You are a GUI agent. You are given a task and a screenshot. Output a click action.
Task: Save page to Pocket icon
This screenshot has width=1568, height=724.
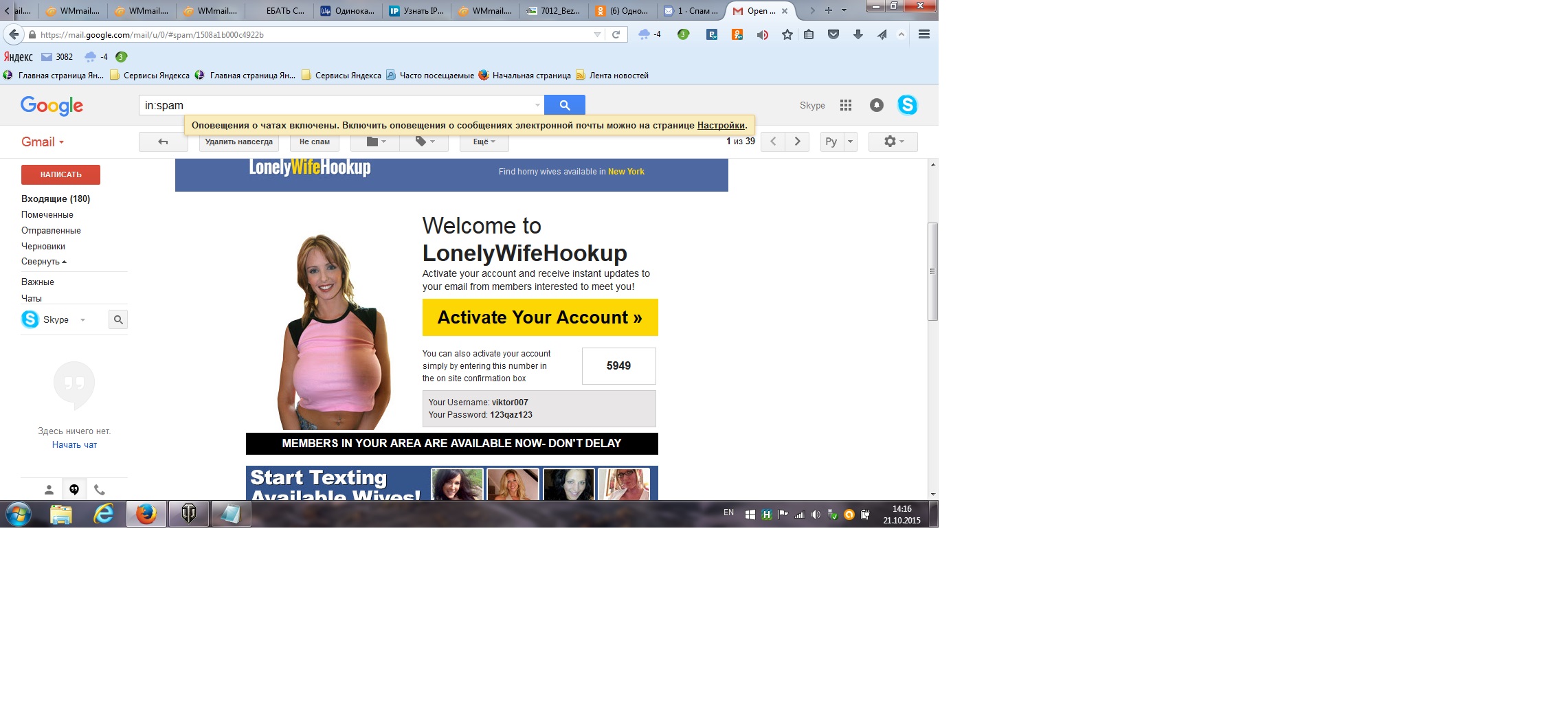(833, 34)
